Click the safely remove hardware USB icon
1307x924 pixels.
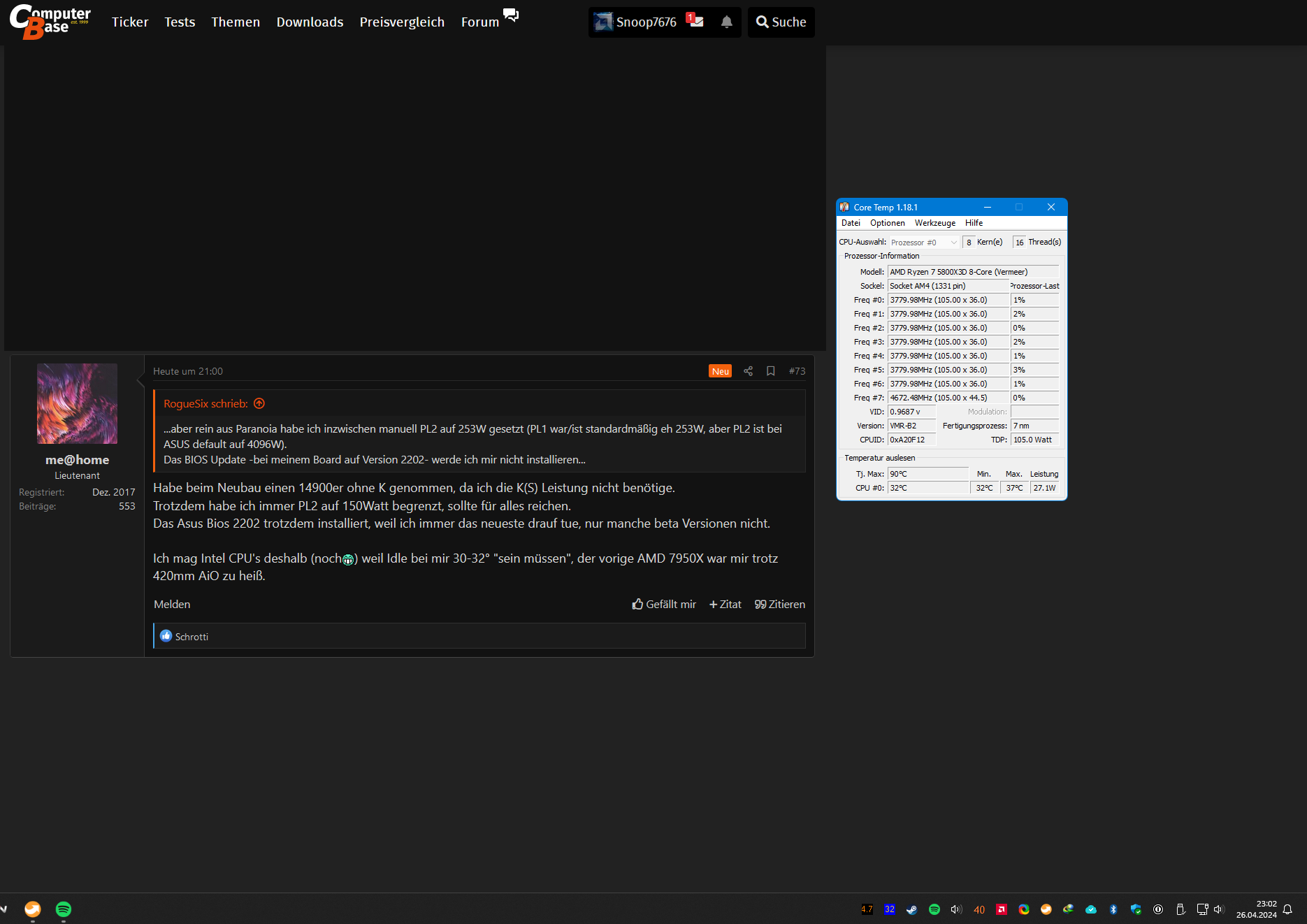pos(1180,909)
